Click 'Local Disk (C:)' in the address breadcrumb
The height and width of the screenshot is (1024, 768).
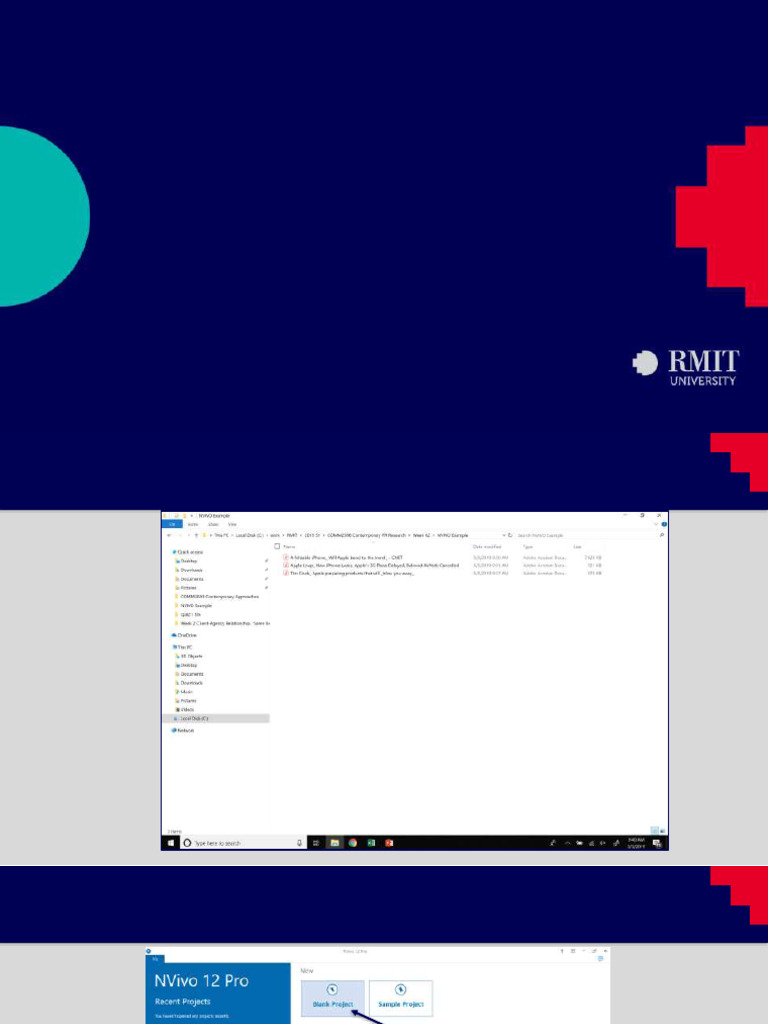click(249, 536)
